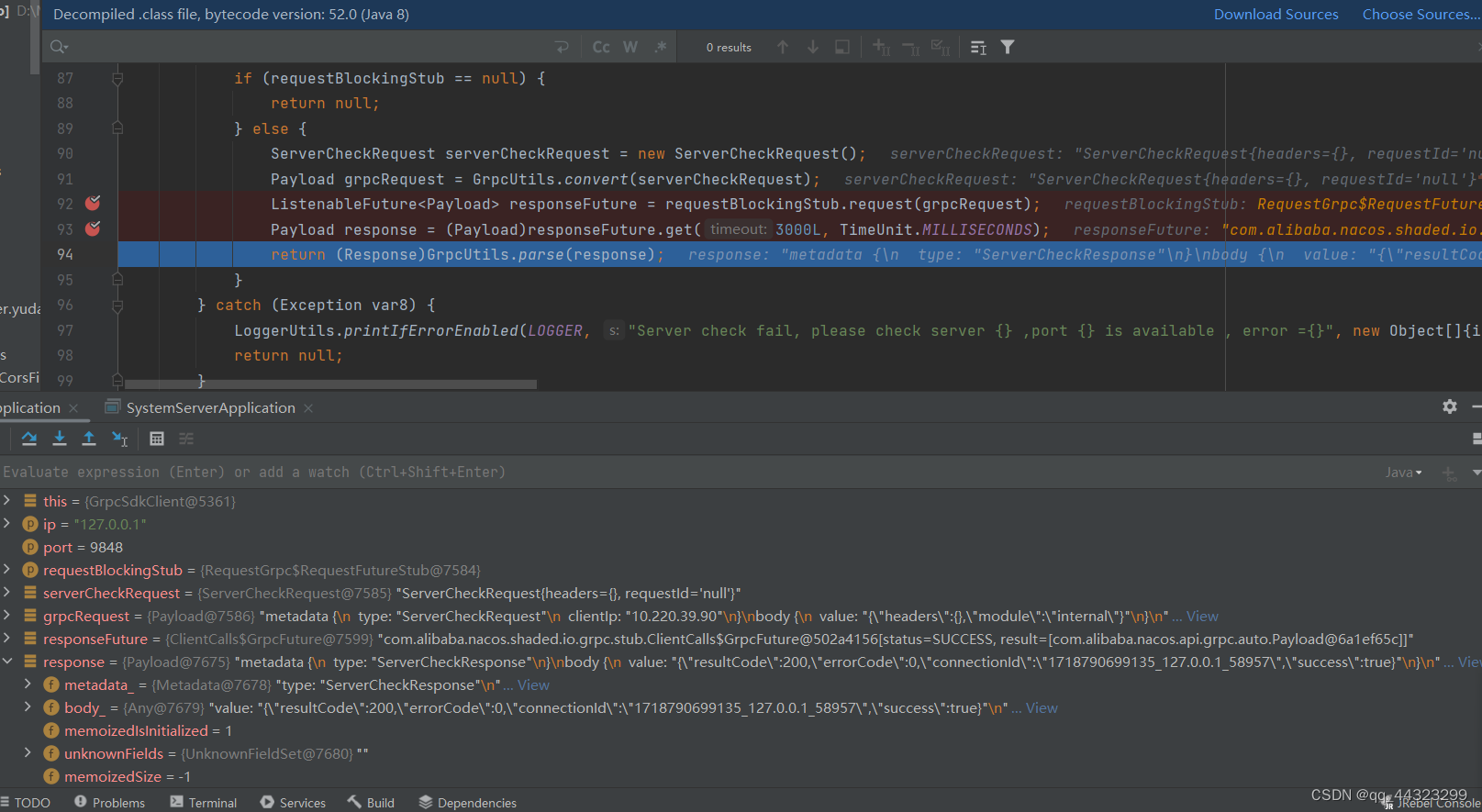The width and height of the screenshot is (1482, 812).
Task: Open the Java language dropdown in evaluator
Action: coord(1403,473)
